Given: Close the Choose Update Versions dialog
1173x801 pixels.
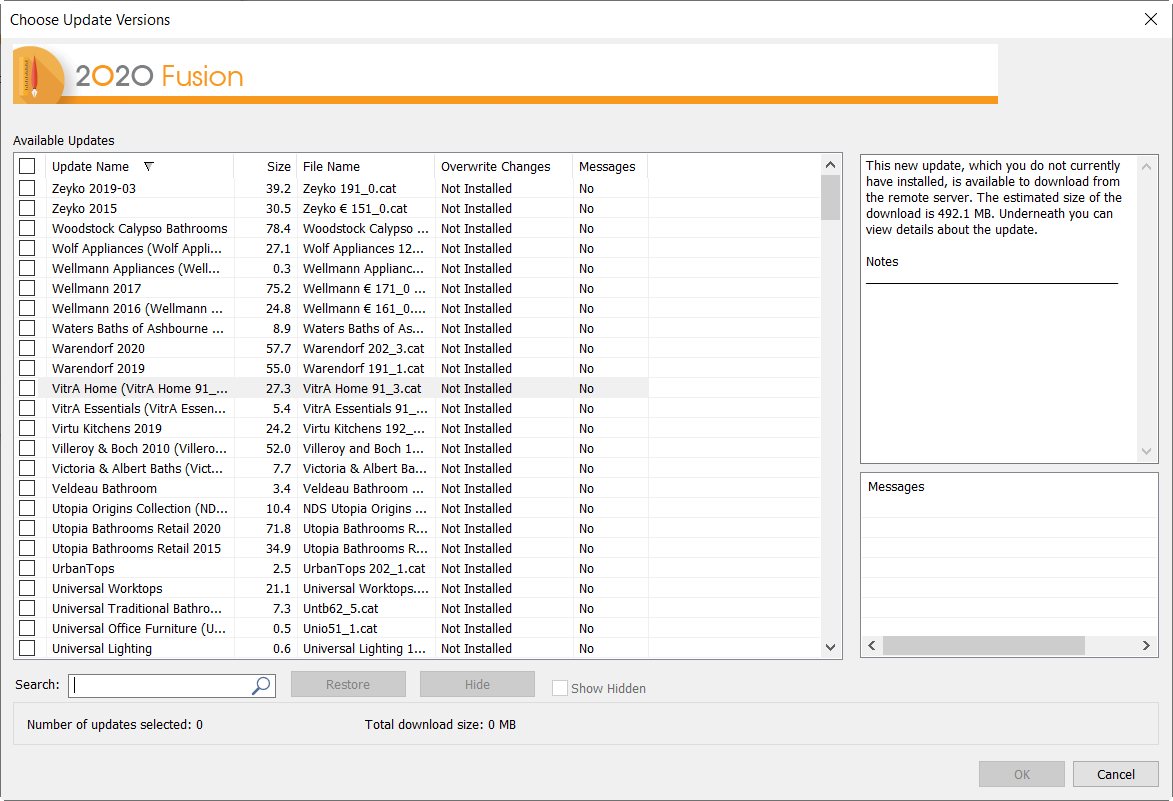Looking at the screenshot, I should click(1151, 19).
